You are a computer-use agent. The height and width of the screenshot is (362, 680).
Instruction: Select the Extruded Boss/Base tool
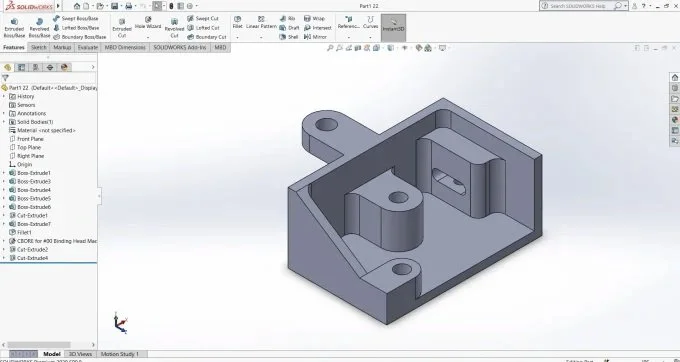(14, 28)
